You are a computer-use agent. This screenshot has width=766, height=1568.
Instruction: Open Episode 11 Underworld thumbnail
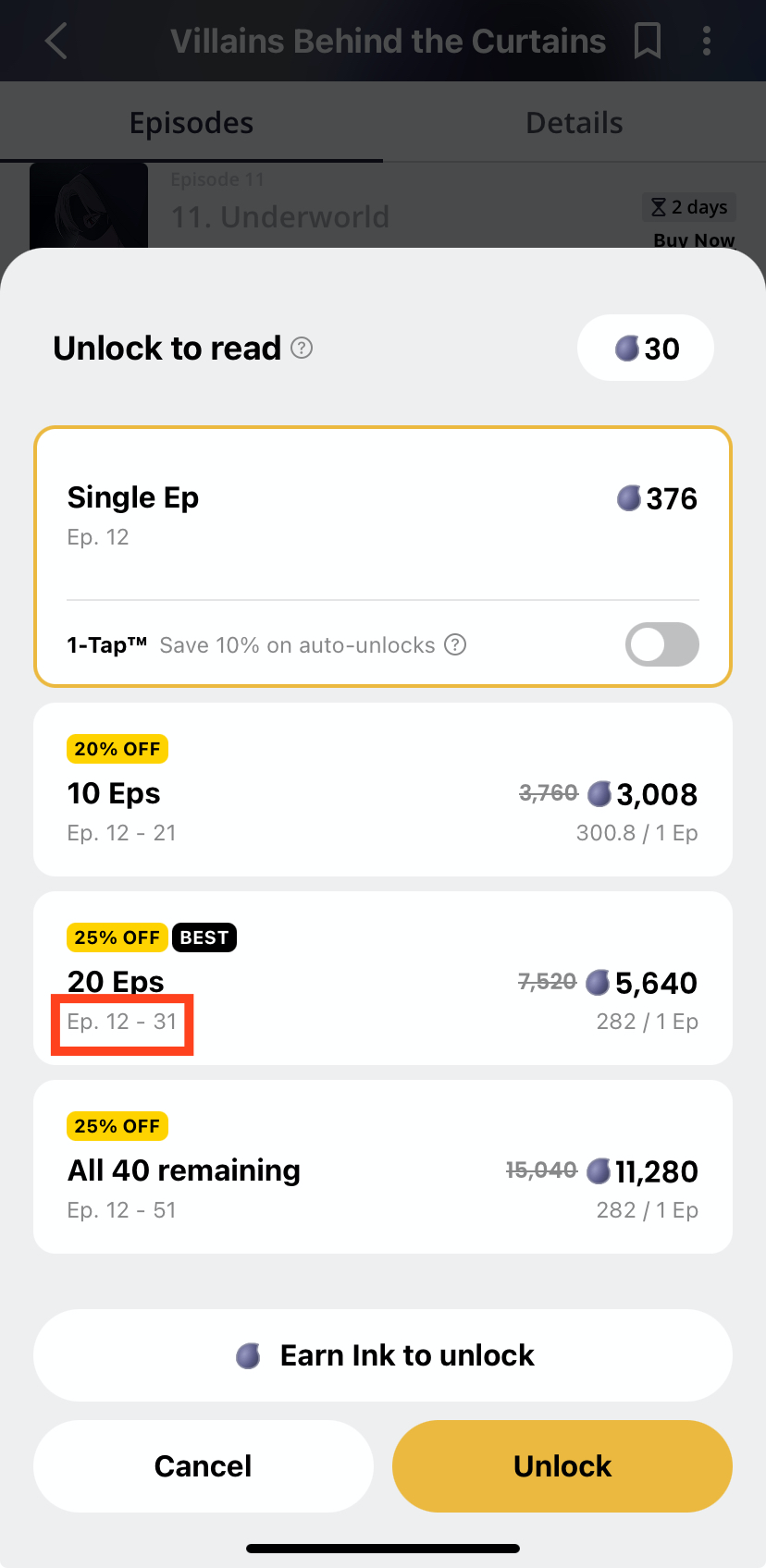coord(89,205)
